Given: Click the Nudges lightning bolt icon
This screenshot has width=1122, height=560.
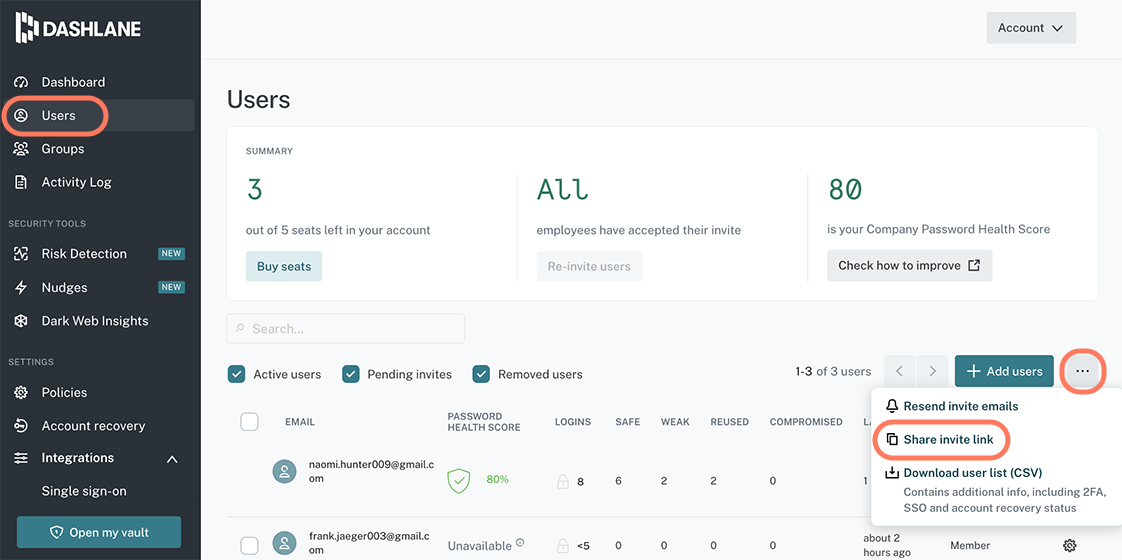Looking at the screenshot, I should [x=21, y=288].
